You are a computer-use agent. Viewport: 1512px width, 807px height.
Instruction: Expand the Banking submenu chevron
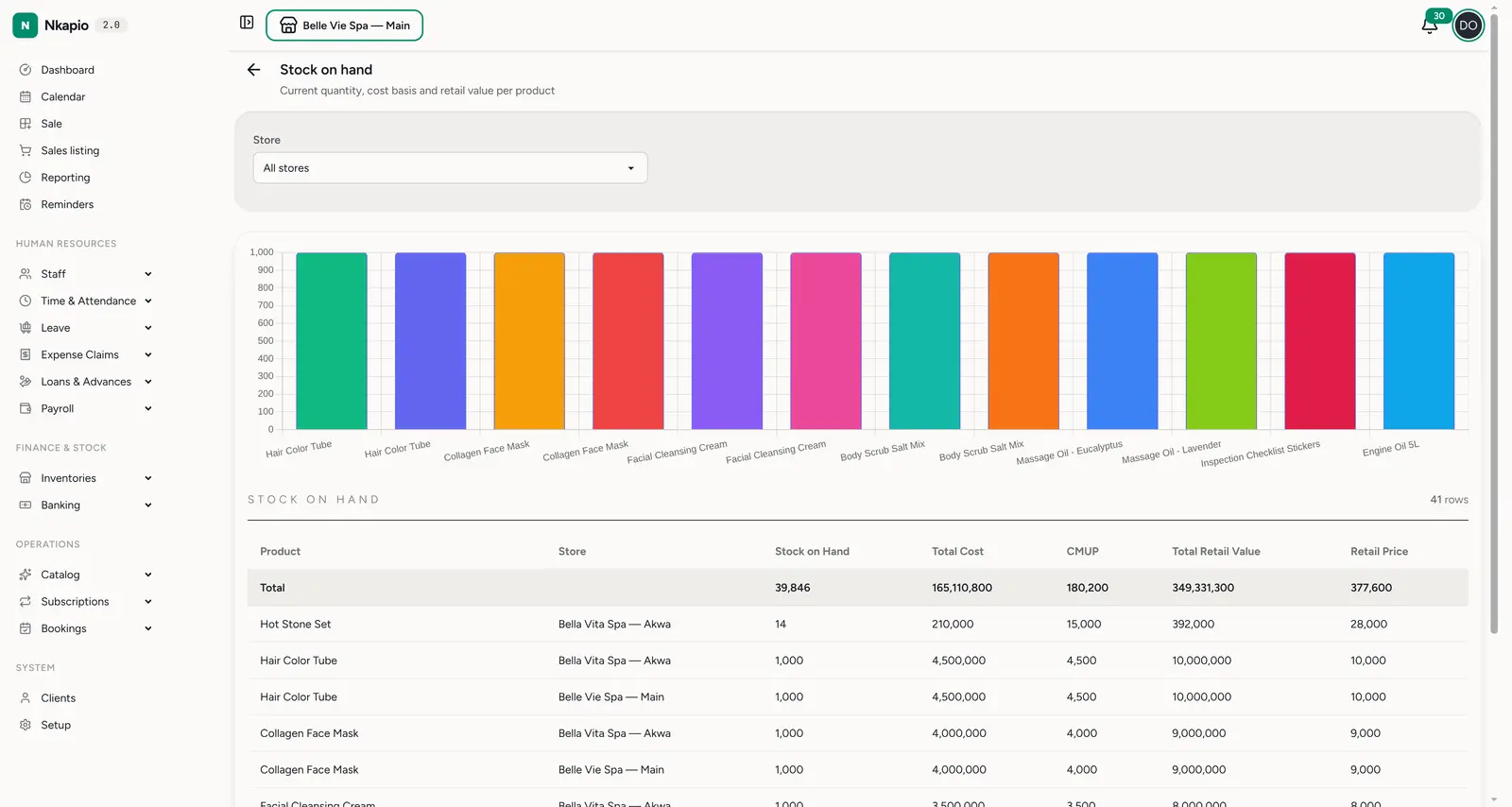(148, 505)
